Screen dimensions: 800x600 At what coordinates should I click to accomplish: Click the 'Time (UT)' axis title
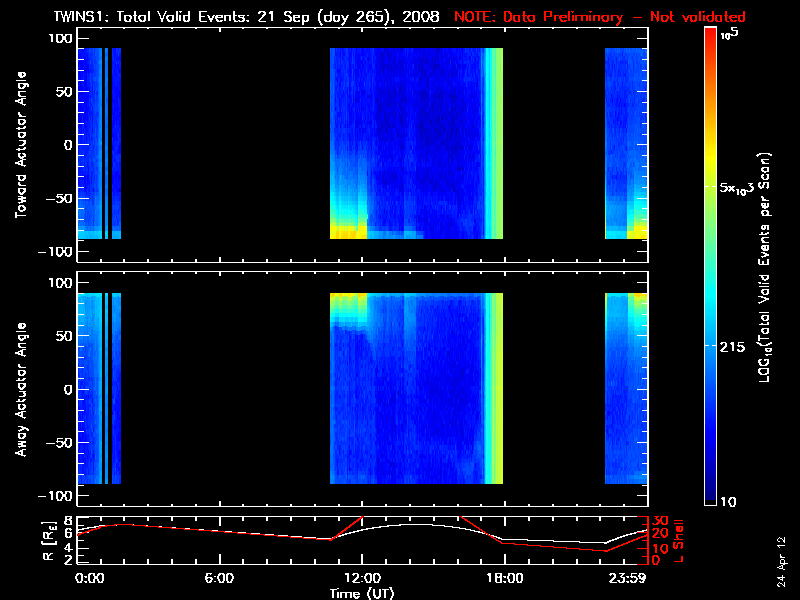(362, 593)
